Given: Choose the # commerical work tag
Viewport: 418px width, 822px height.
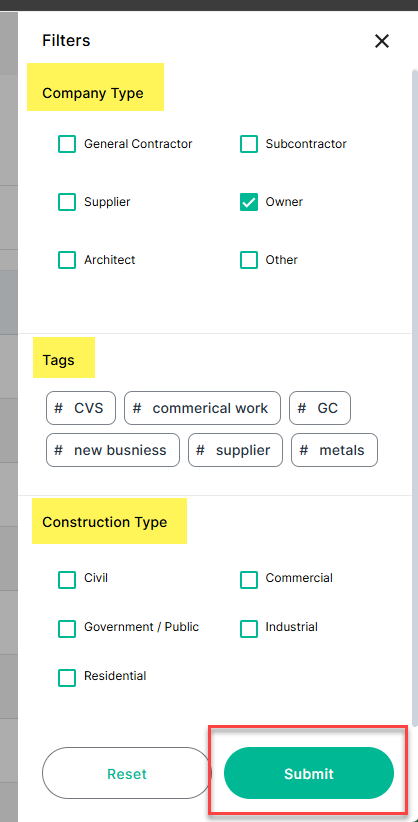Looking at the screenshot, I should click(202, 408).
